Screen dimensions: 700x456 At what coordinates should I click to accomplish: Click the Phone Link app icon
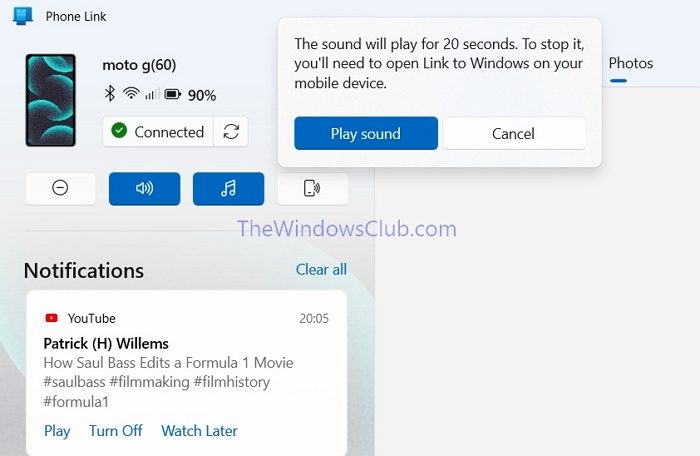tap(23, 16)
